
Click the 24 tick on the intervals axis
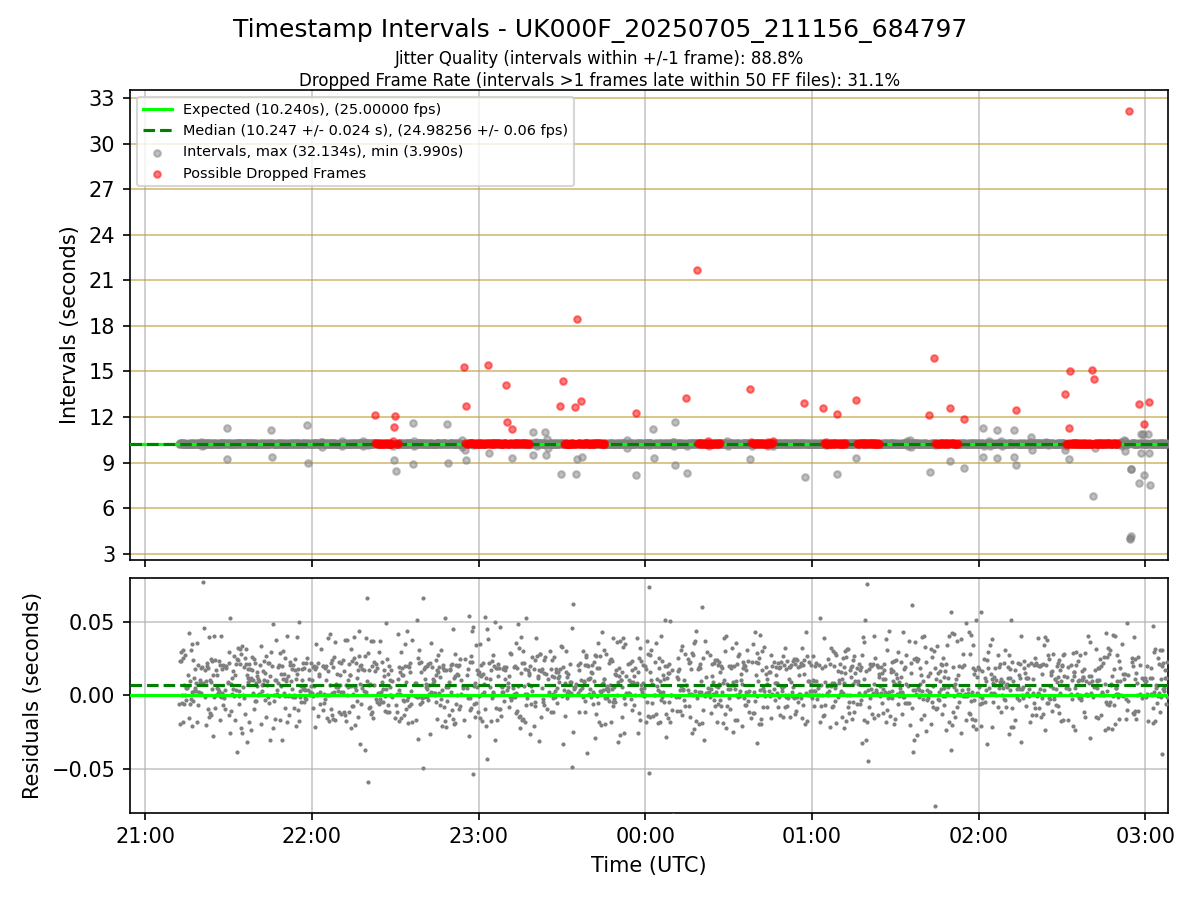[101, 235]
